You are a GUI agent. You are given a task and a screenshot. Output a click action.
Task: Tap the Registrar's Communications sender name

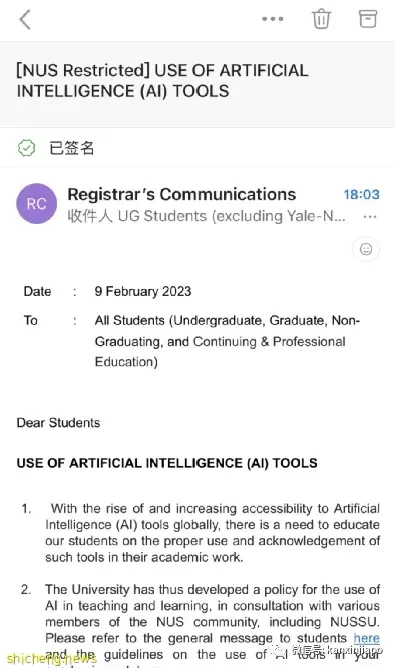[x=182, y=194]
